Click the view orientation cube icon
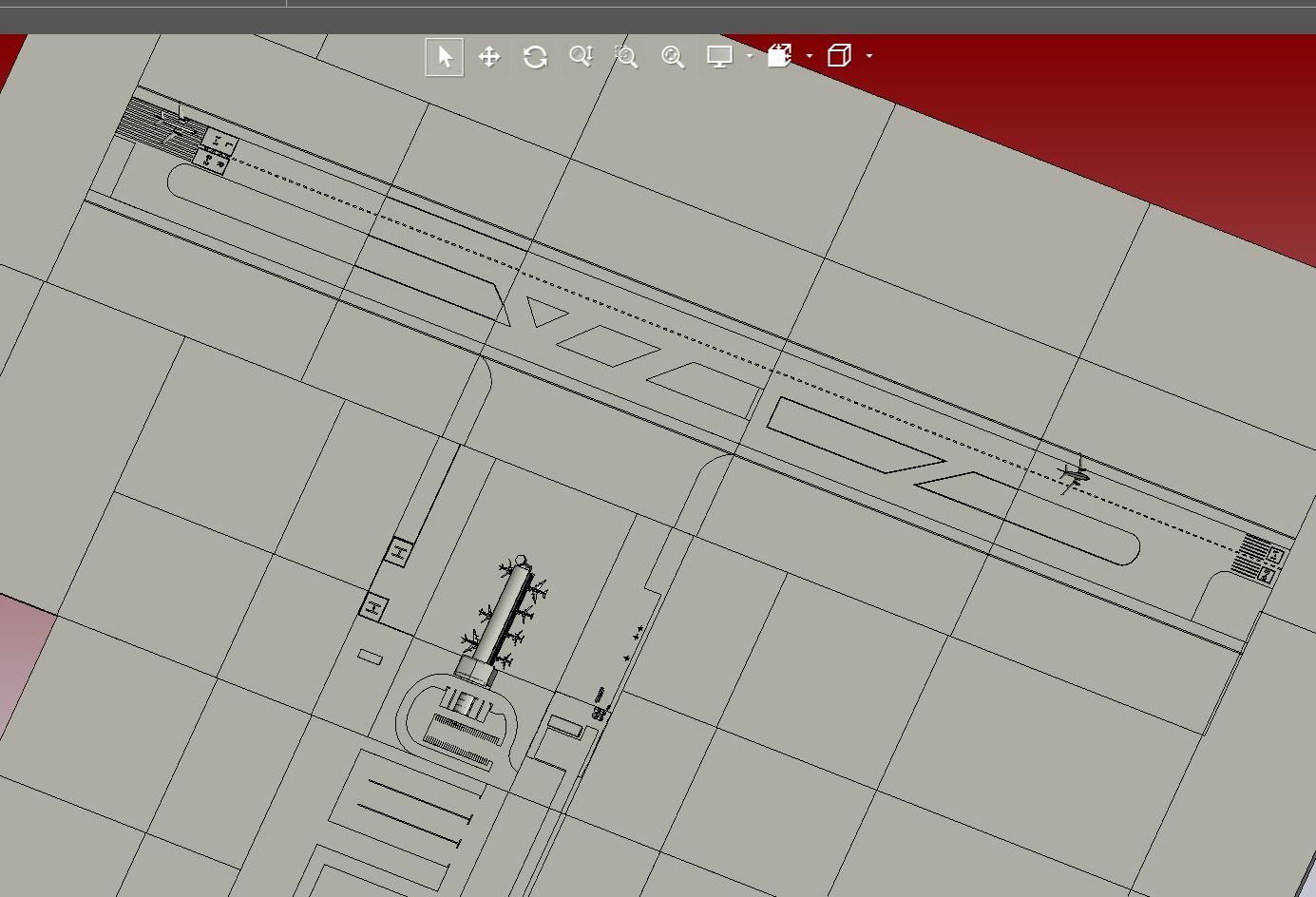 pyautogui.click(x=839, y=56)
